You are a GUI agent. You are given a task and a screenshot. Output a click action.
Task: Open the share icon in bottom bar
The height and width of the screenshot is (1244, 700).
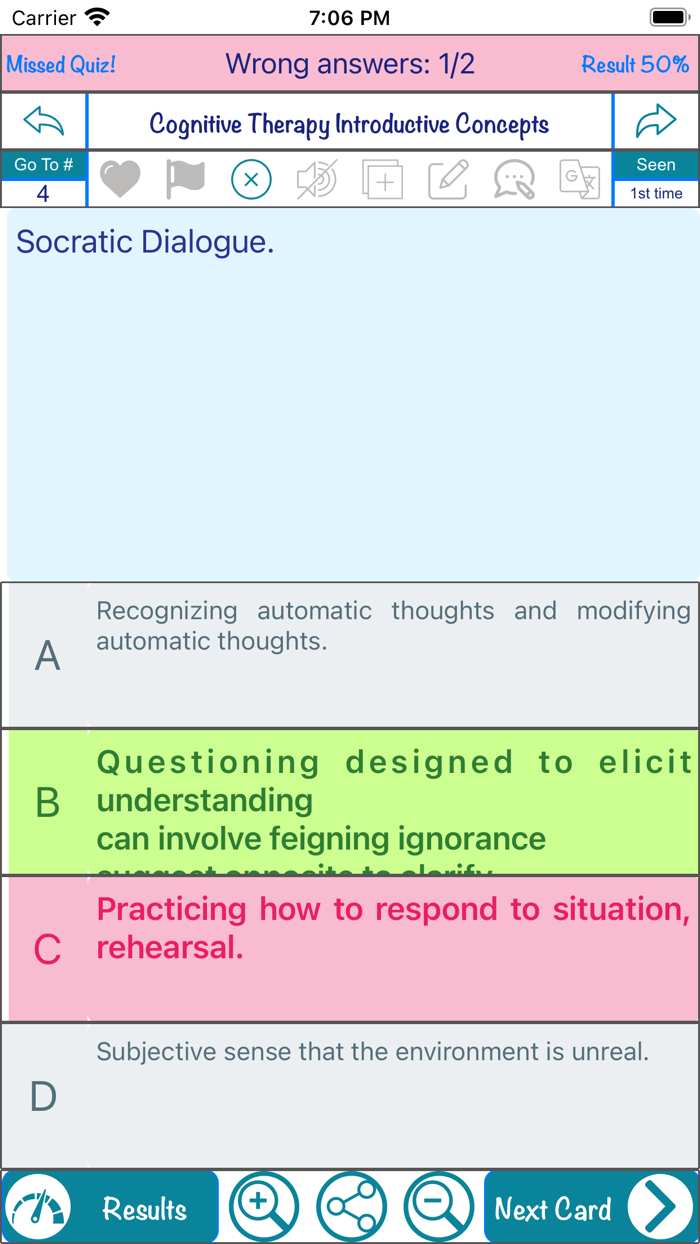point(352,1207)
